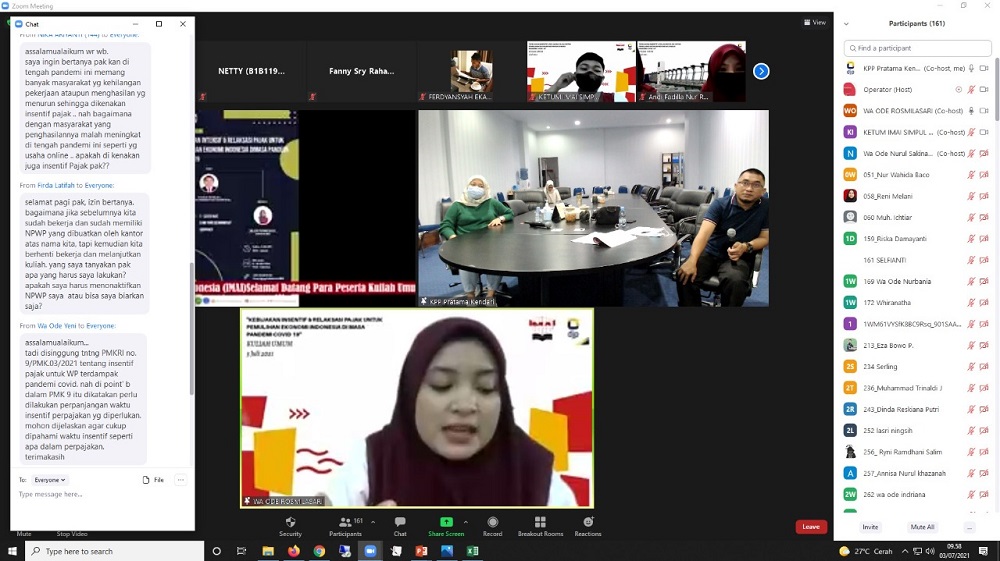Screen dimensions: 1000x561
Task: Open the View layout menu
Action: tap(815, 22)
